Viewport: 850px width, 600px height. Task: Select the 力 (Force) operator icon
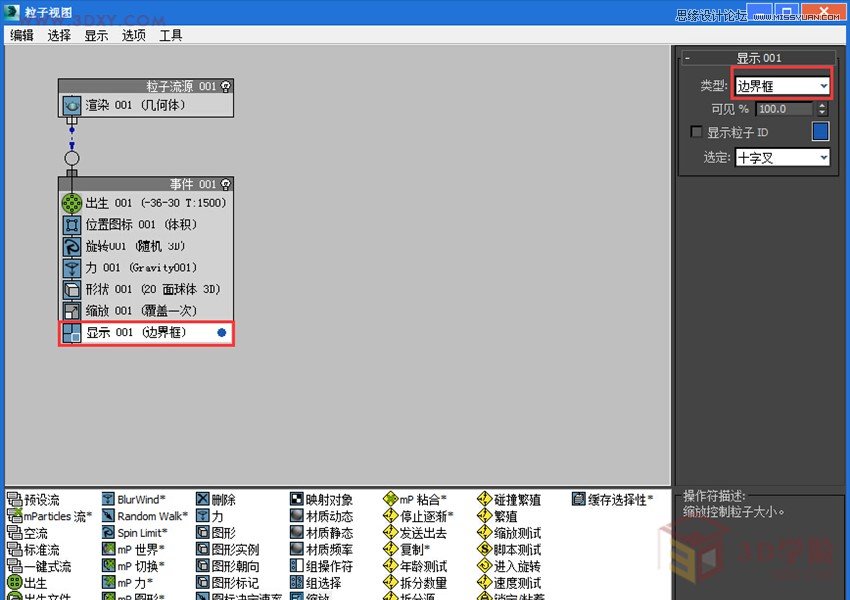click(x=205, y=516)
